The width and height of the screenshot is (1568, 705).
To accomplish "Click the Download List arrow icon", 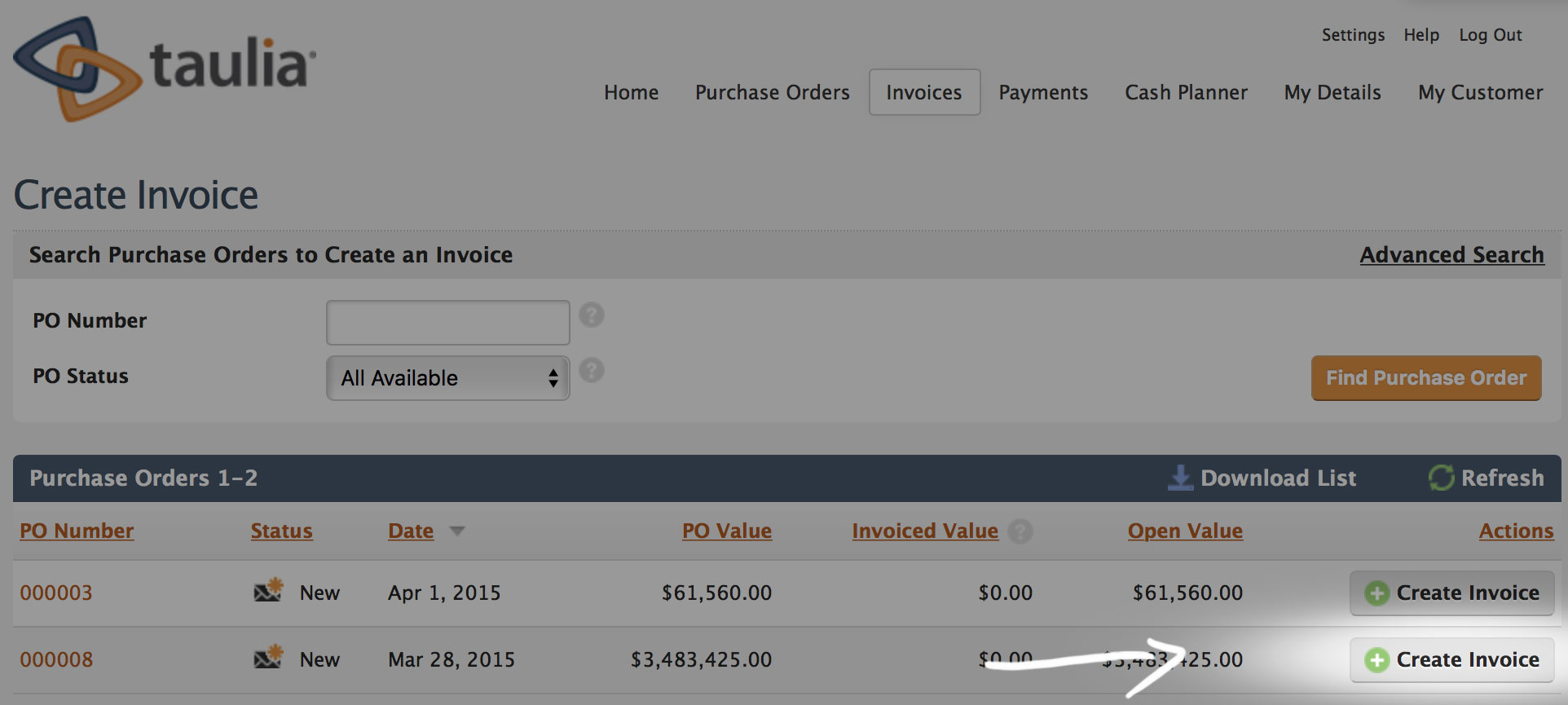I will coord(1180,478).
